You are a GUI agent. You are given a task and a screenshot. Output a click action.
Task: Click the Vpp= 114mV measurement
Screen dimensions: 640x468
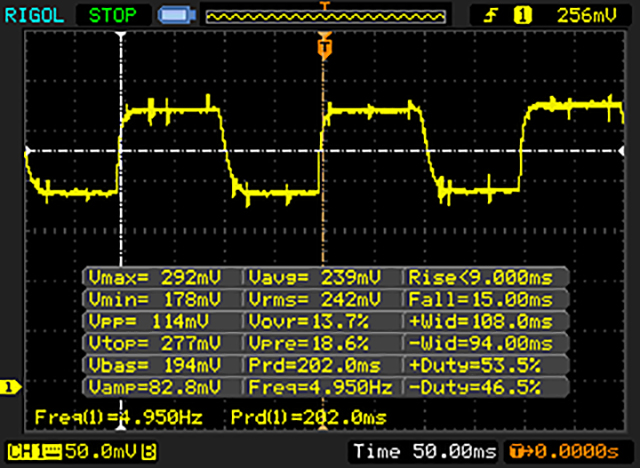point(148,322)
